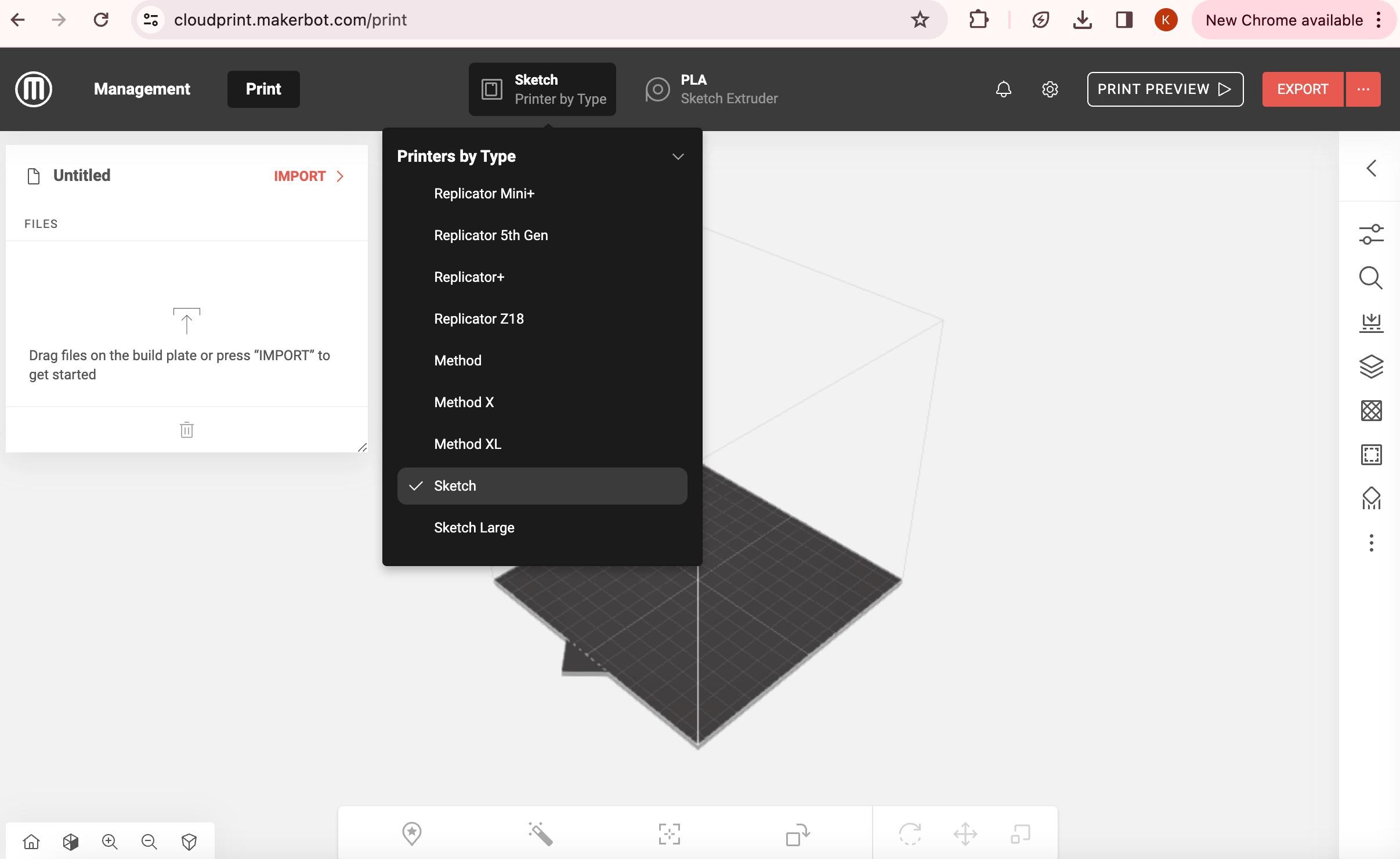Zoom out of the build plate
The image size is (1400, 859).
[149, 842]
